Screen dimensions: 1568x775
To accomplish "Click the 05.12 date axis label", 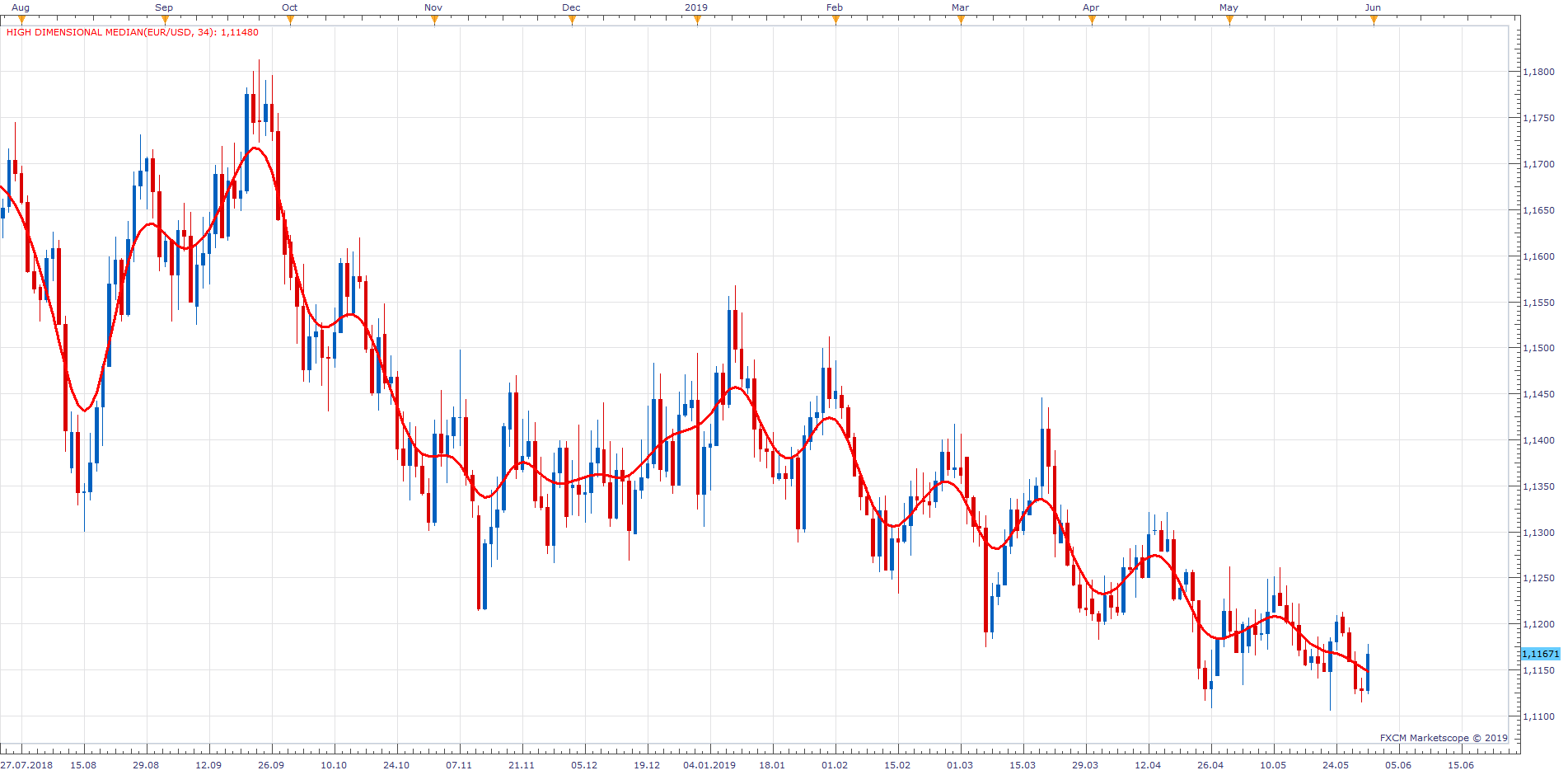I will (x=584, y=765).
